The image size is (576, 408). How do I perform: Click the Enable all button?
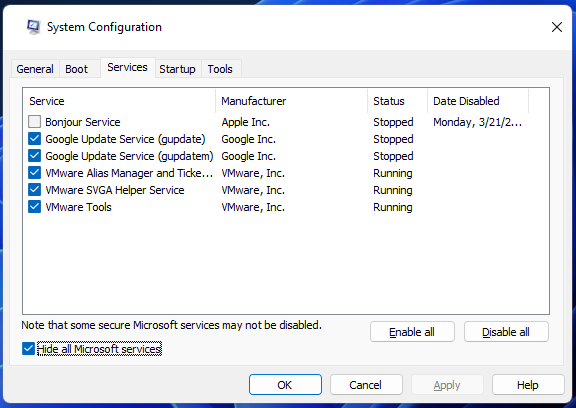click(412, 332)
